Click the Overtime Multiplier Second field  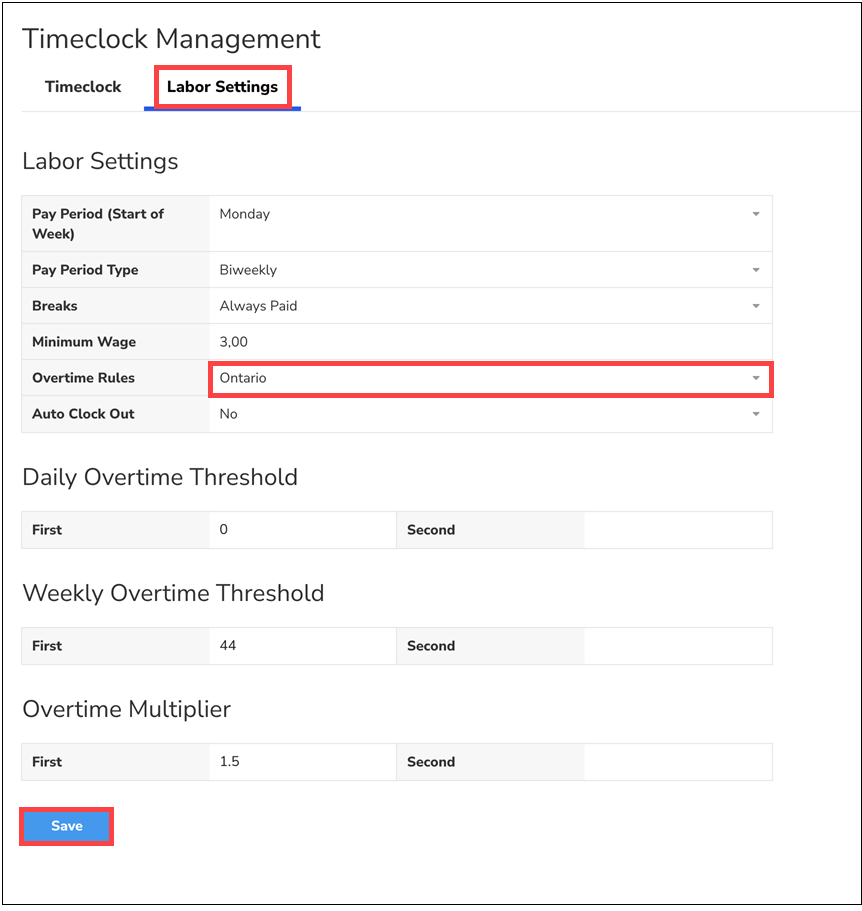click(x=677, y=762)
